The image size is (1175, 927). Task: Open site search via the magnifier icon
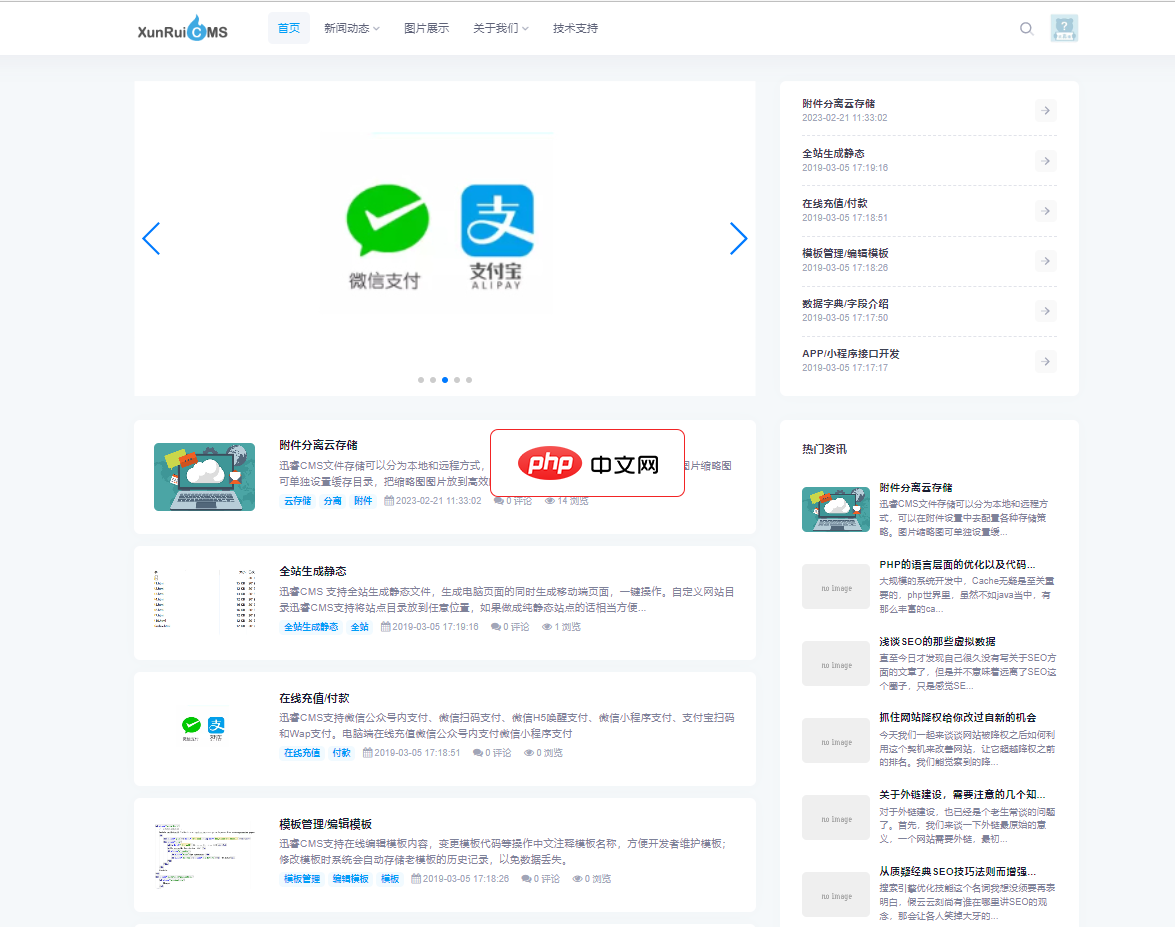(1026, 28)
